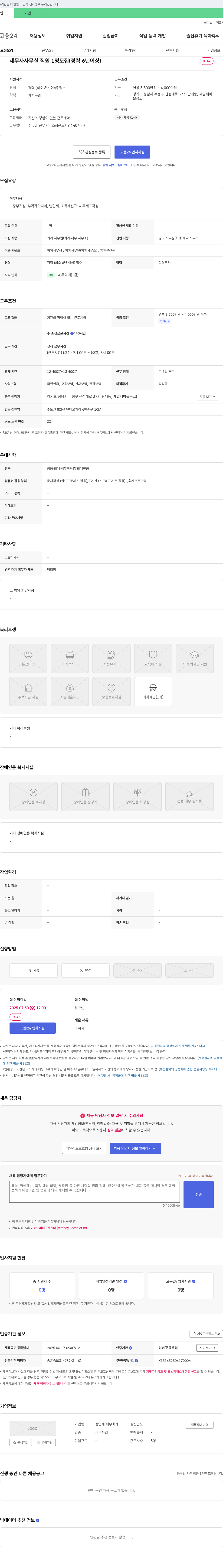Focus the 채용 담당자에게 질문하기 text box
Viewport: 223px width, 1568px height.
click(95, 1192)
